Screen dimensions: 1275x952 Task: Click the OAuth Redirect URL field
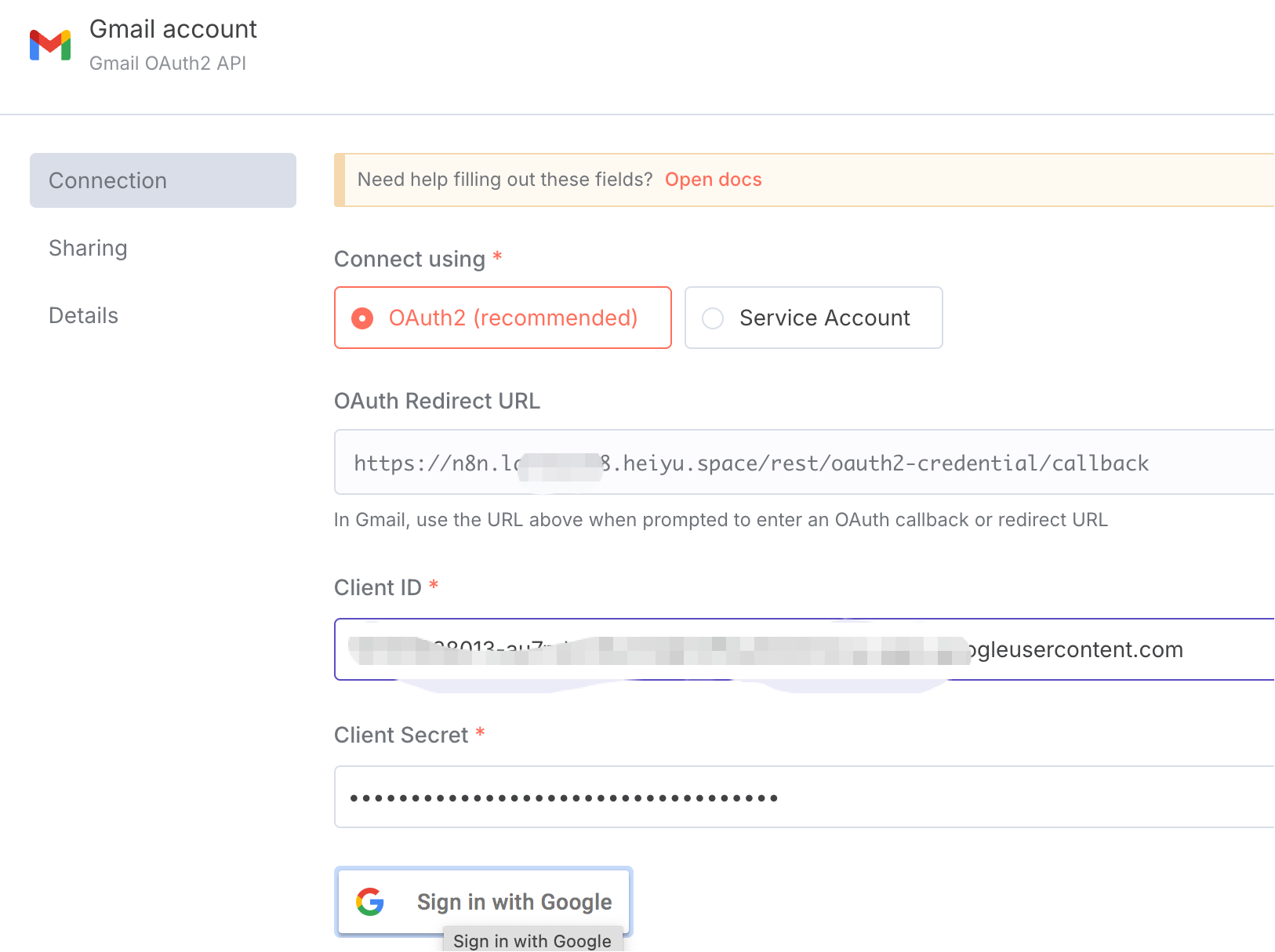[805, 462]
